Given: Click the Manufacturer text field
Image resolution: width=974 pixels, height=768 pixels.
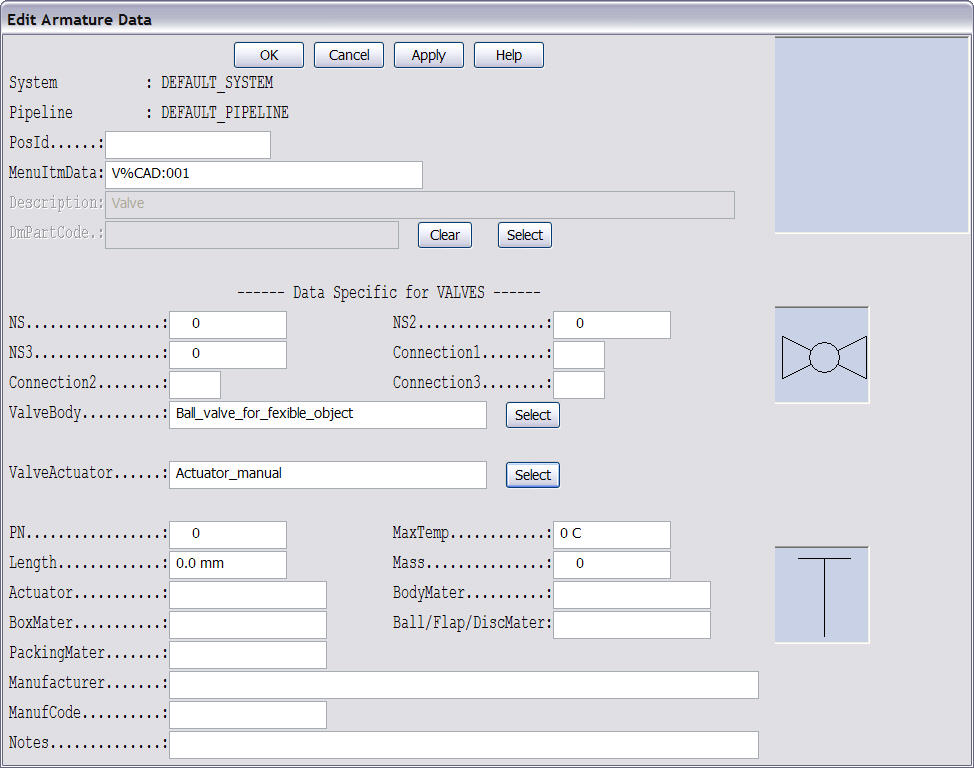Looking at the screenshot, I should pos(463,685).
